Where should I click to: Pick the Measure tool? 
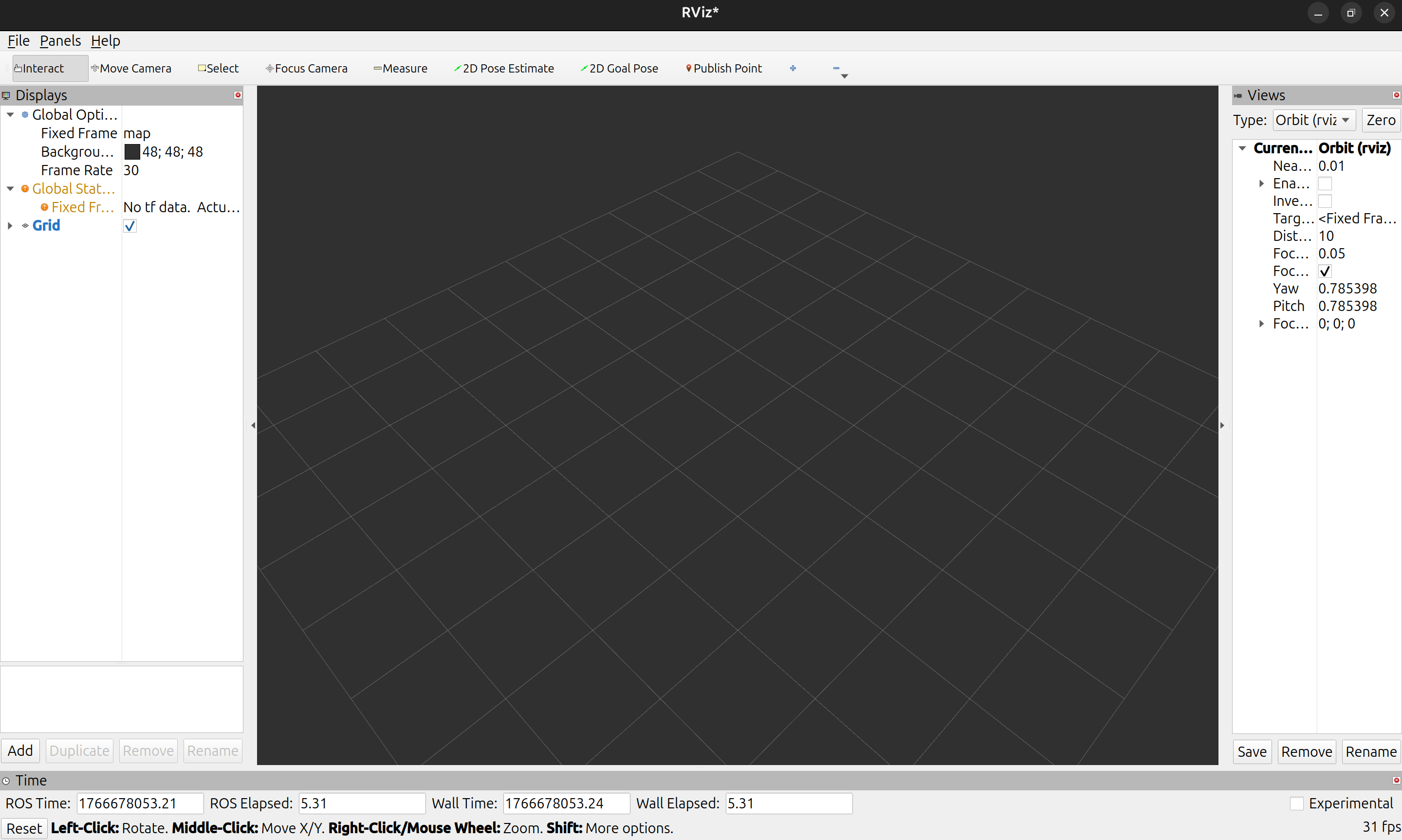[401, 69]
